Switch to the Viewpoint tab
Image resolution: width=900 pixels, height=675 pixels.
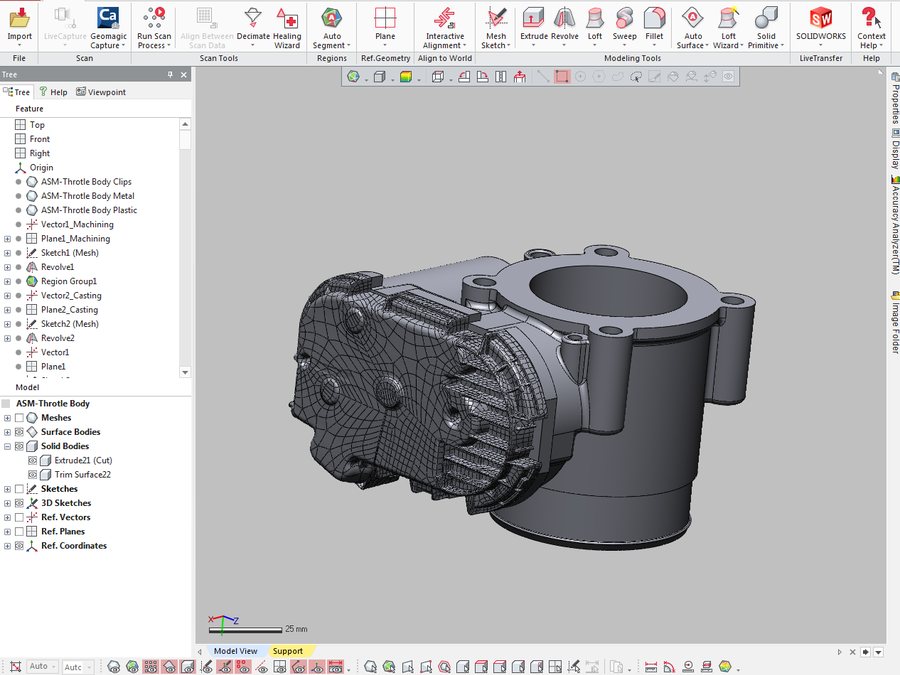(101, 92)
